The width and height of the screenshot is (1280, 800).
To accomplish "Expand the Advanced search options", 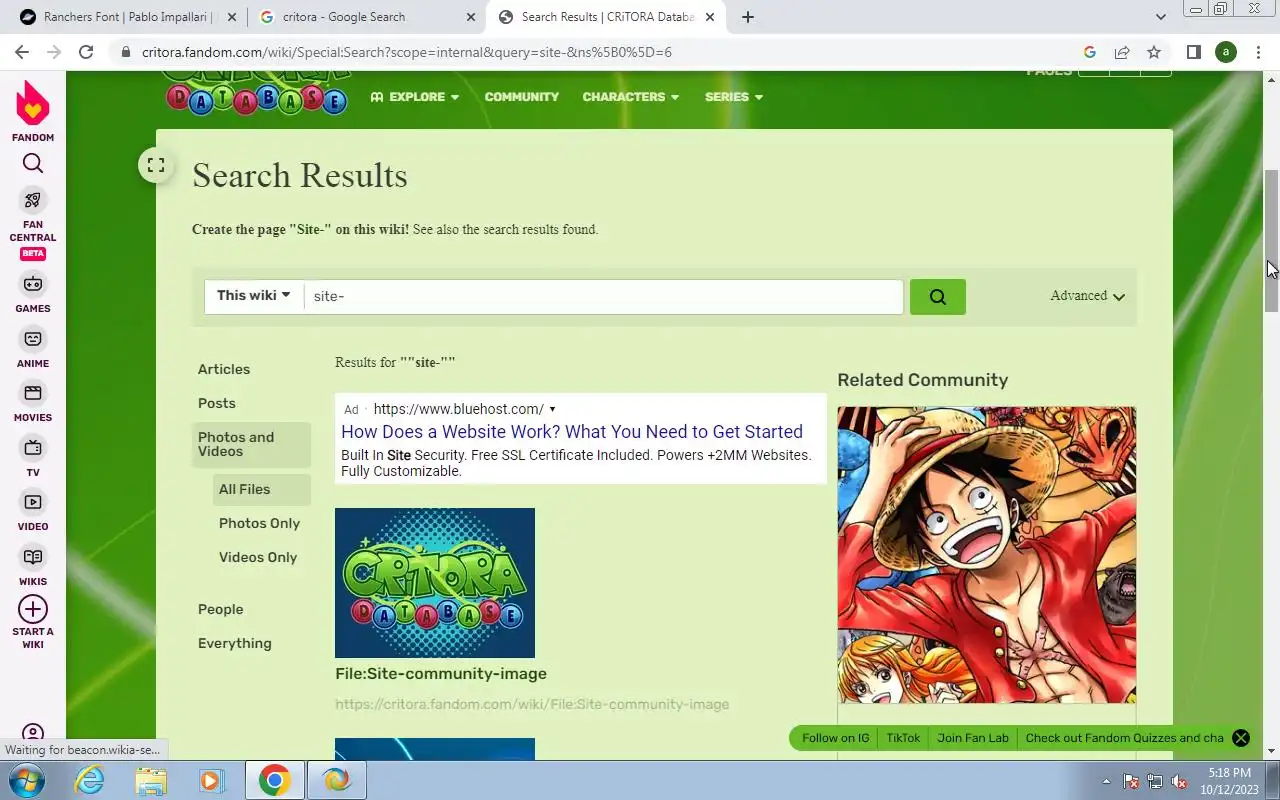I will point(1088,296).
